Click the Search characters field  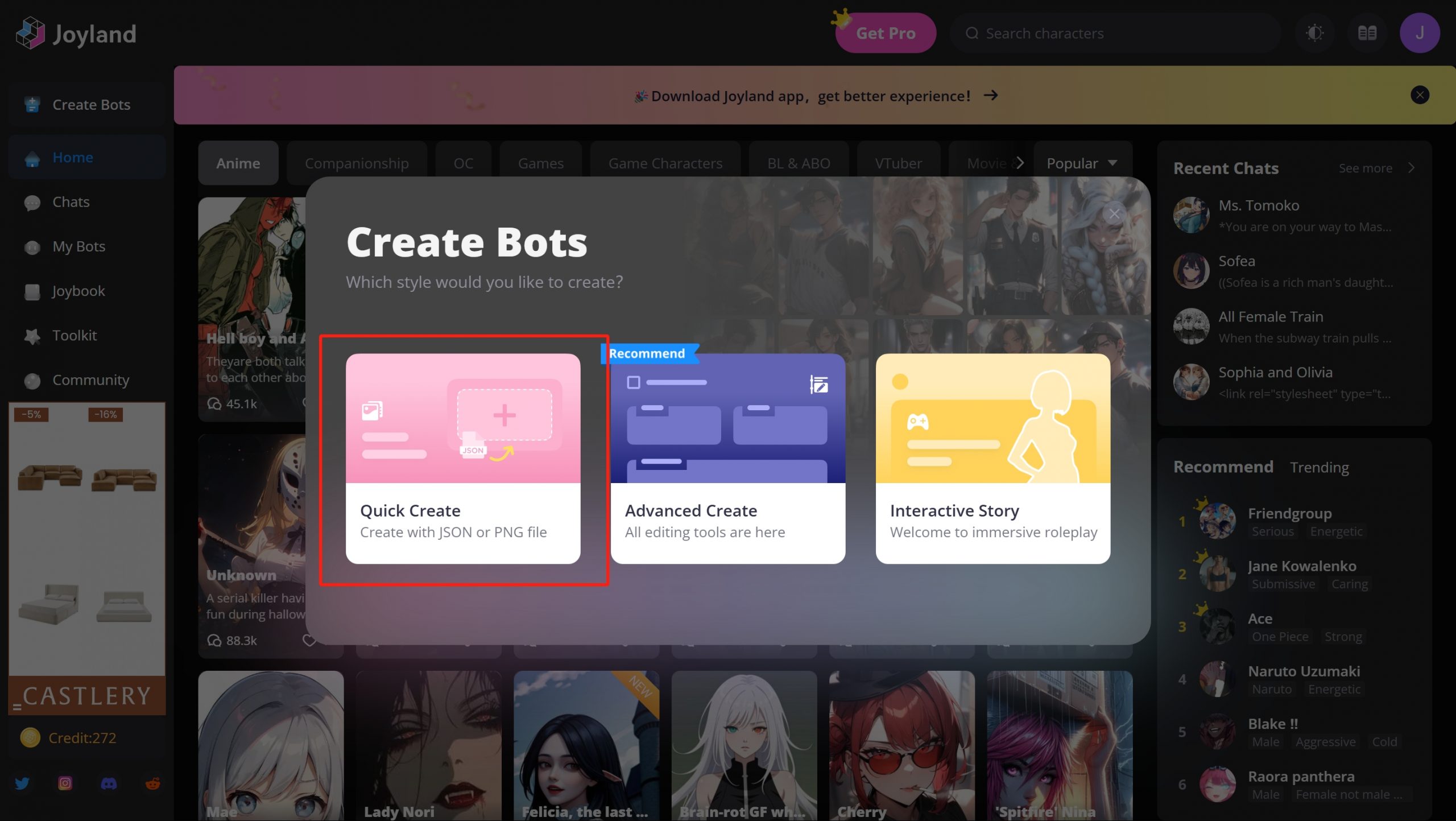pos(1115,33)
